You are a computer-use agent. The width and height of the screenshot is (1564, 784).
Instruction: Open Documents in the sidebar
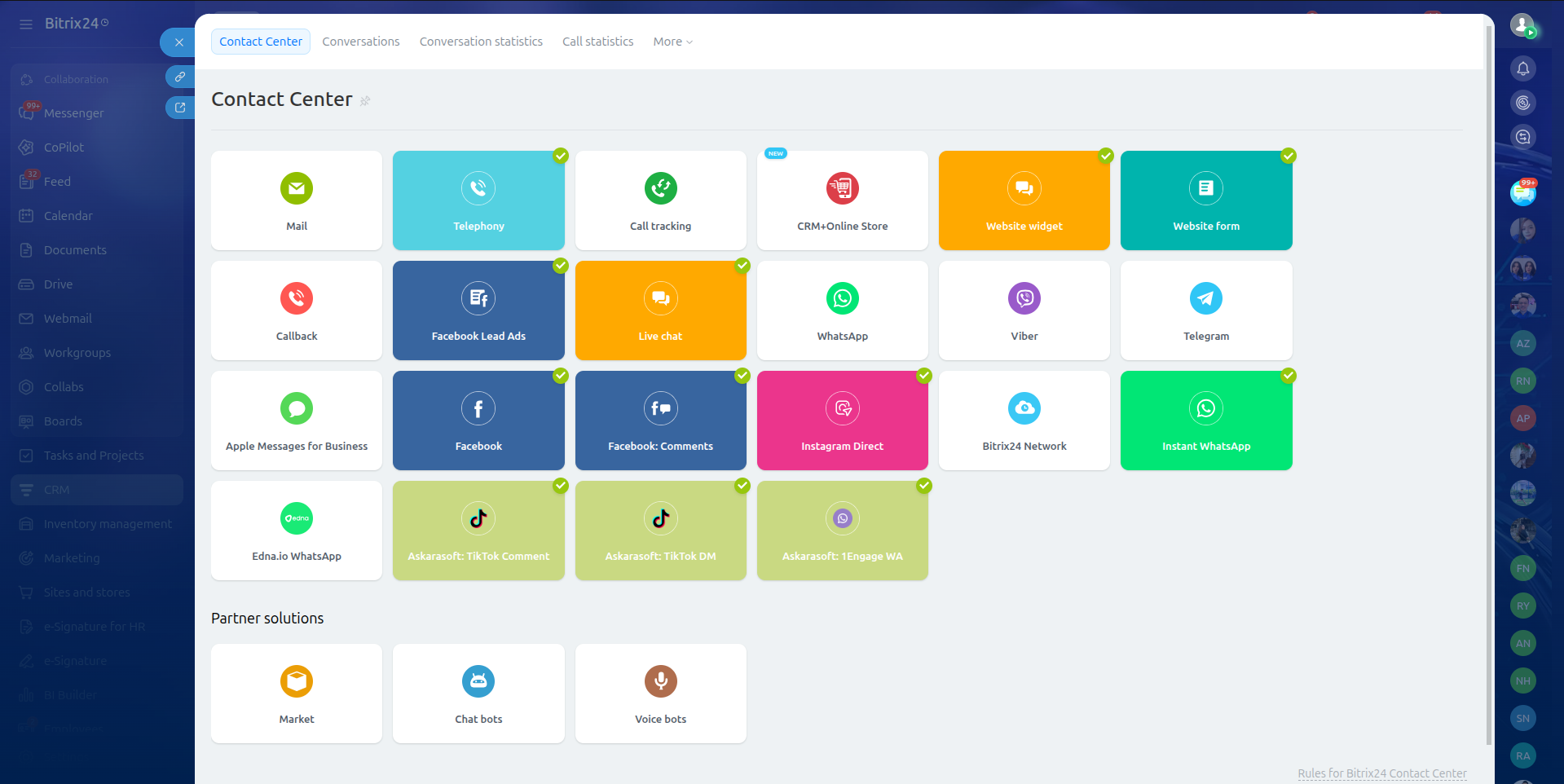[x=97, y=250]
